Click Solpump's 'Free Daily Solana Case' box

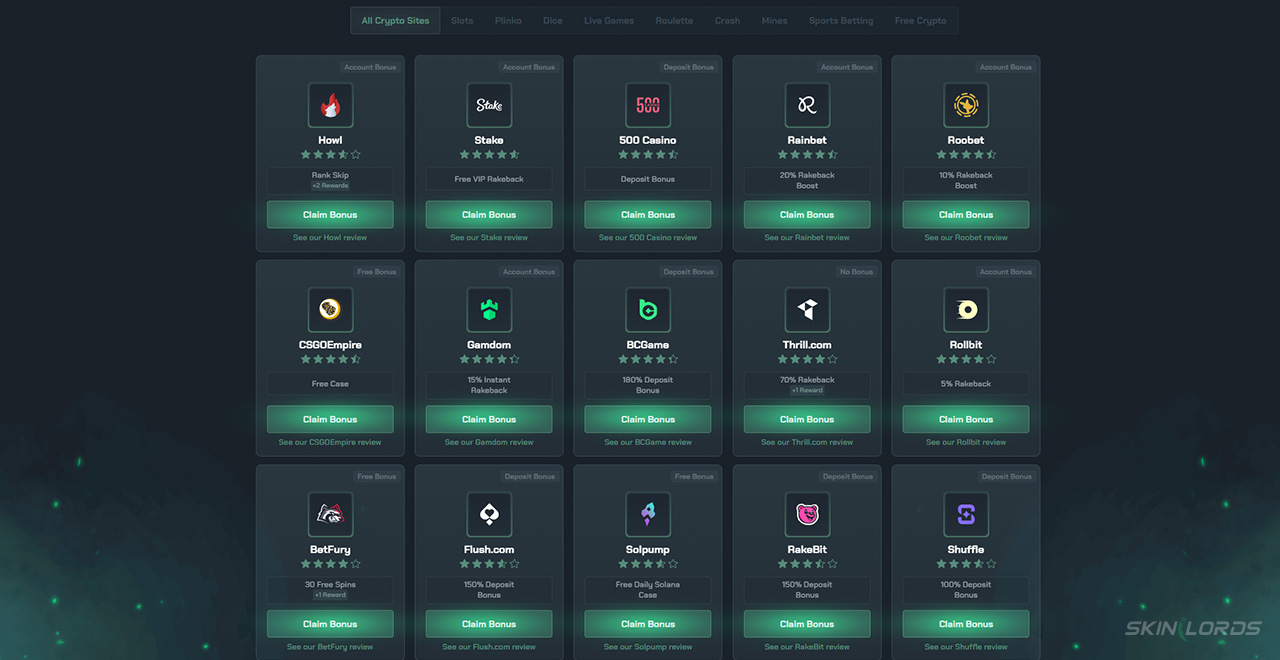tap(648, 589)
